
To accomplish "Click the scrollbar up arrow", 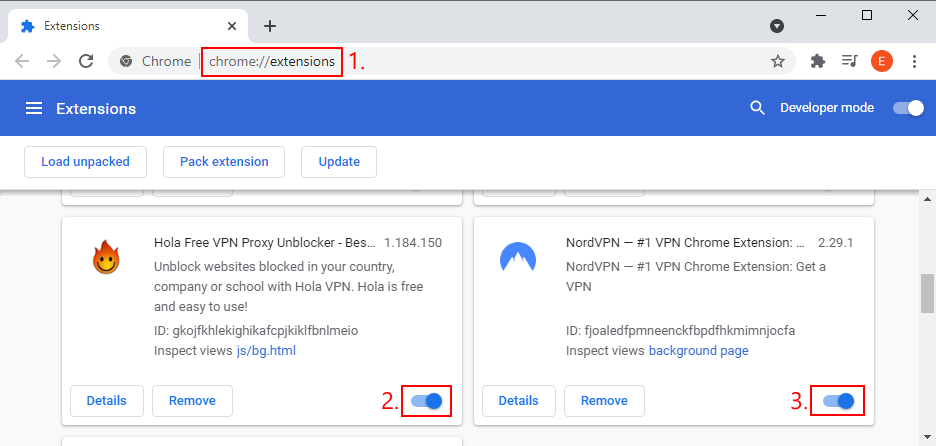I will (928, 199).
